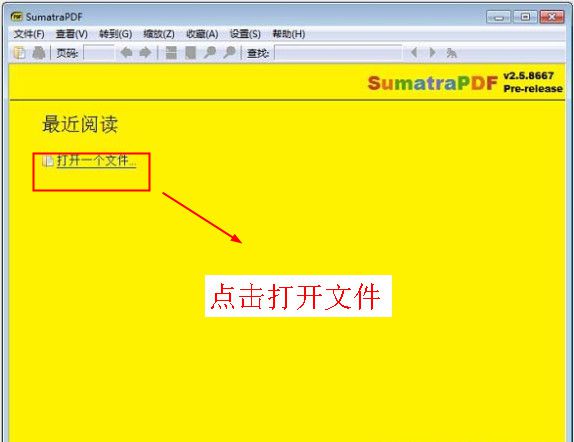
Task: Click the 最近阅读 heading
Action: click(80, 124)
